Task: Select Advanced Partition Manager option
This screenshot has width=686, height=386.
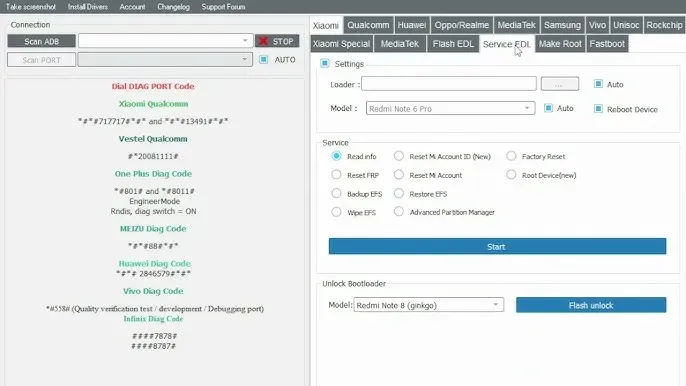Action: click(399, 211)
